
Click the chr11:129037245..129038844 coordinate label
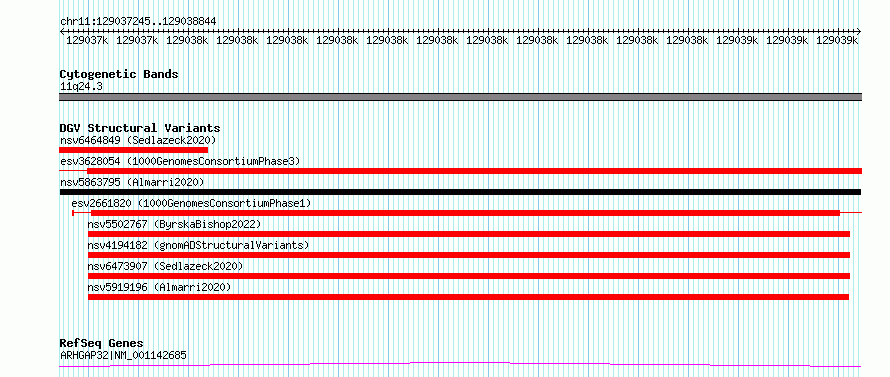pos(138,22)
